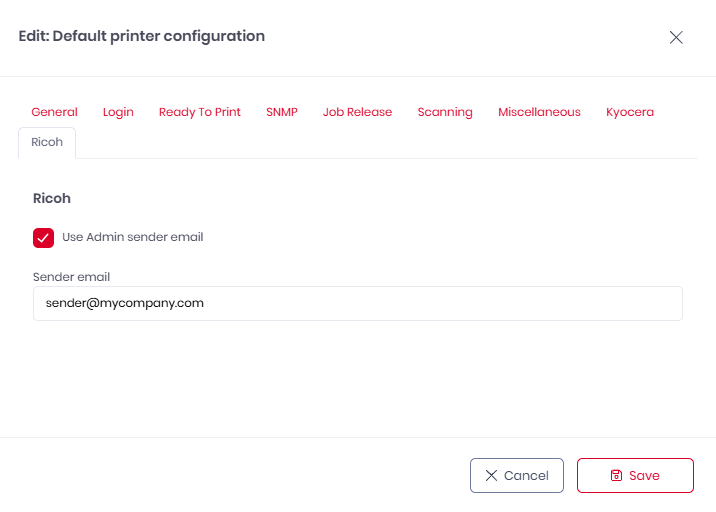716x512 pixels.
Task: Switch to the General tab
Action: point(54,112)
